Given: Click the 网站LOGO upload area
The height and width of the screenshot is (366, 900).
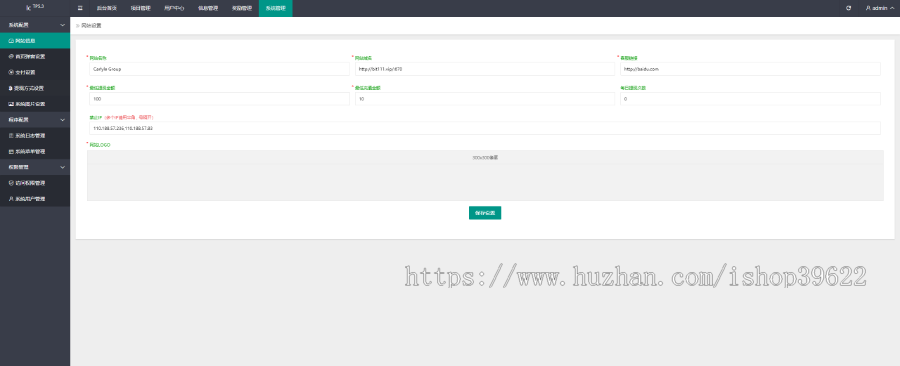Looking at the screenshot, I should [x=485, y=176].
